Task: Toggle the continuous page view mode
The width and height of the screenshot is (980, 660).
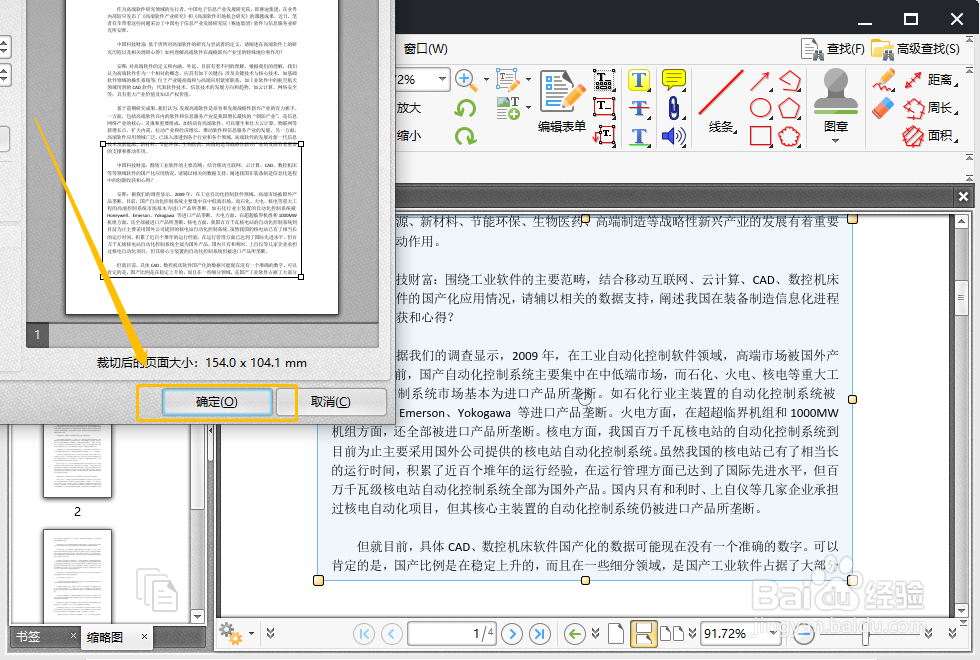Action: point(643,634)
